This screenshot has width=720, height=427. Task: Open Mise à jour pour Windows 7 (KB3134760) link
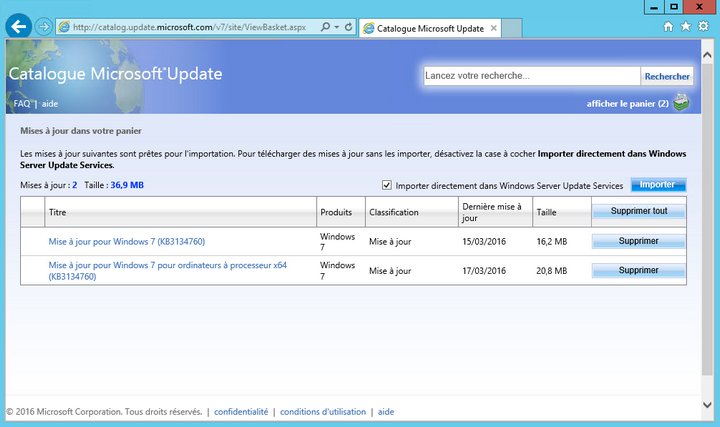(x=127, y=242)
